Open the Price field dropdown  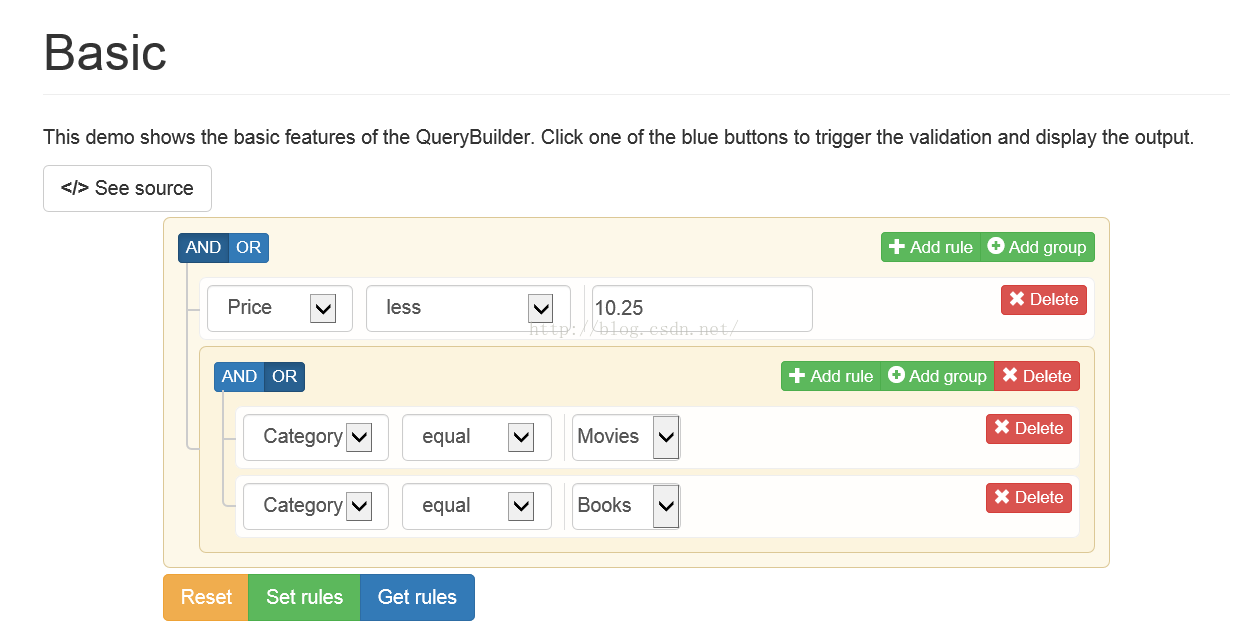pyautogui.click(x=280, y=308)
